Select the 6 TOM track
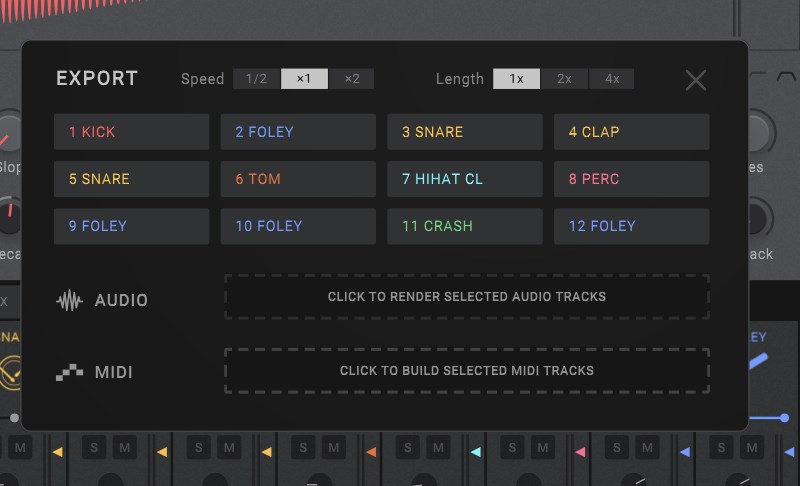This screenshot has width=800, height=486. (298, 179)
